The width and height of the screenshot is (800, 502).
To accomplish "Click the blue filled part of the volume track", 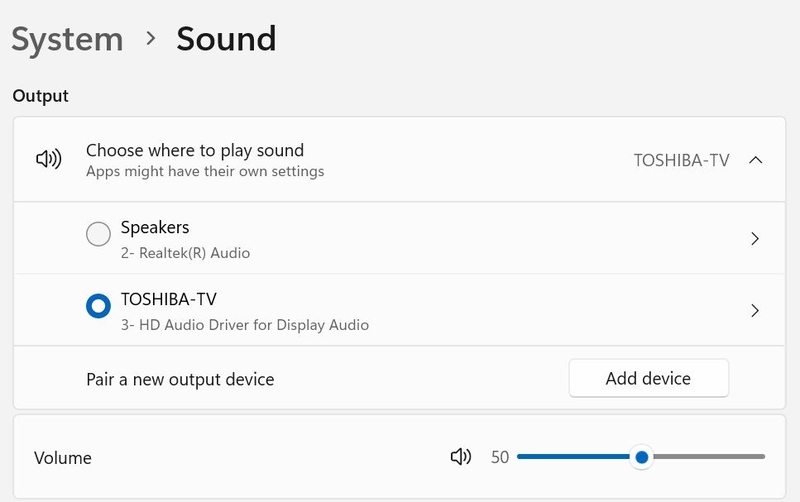I will [x=574, y=457].
